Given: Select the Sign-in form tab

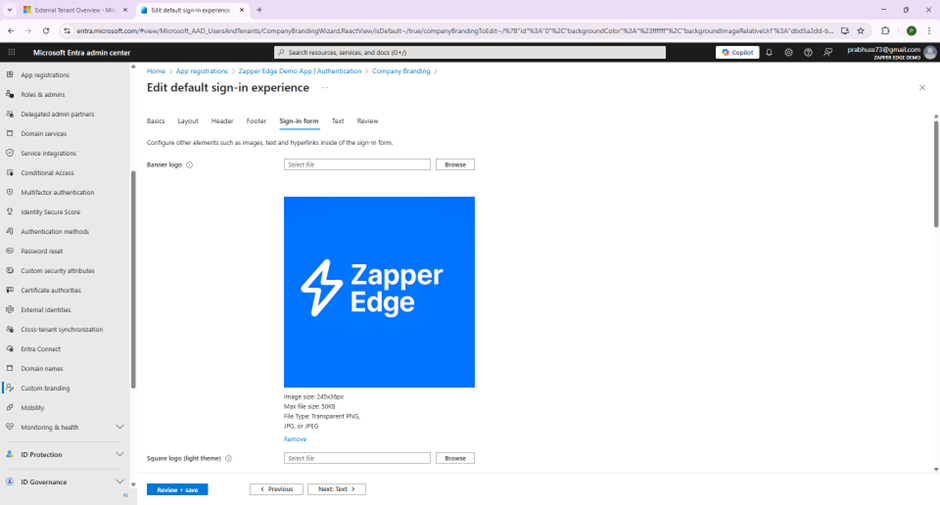Looking at the screenshot, I should point(299,121).
